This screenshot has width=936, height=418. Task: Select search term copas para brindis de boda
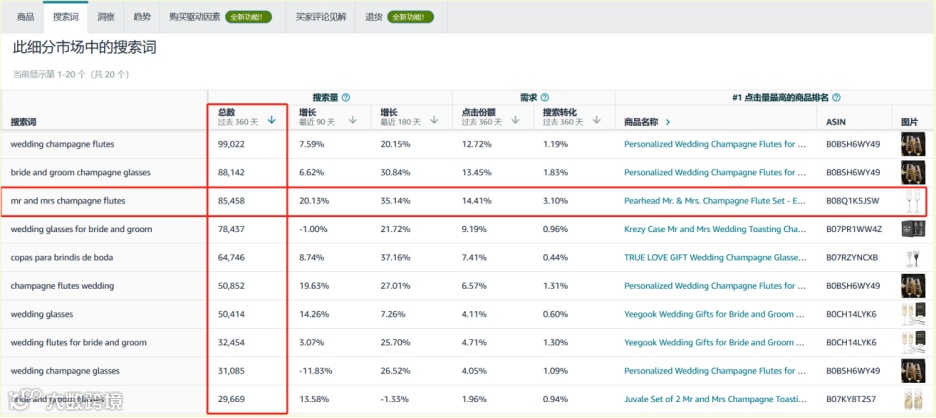[61, 257]
